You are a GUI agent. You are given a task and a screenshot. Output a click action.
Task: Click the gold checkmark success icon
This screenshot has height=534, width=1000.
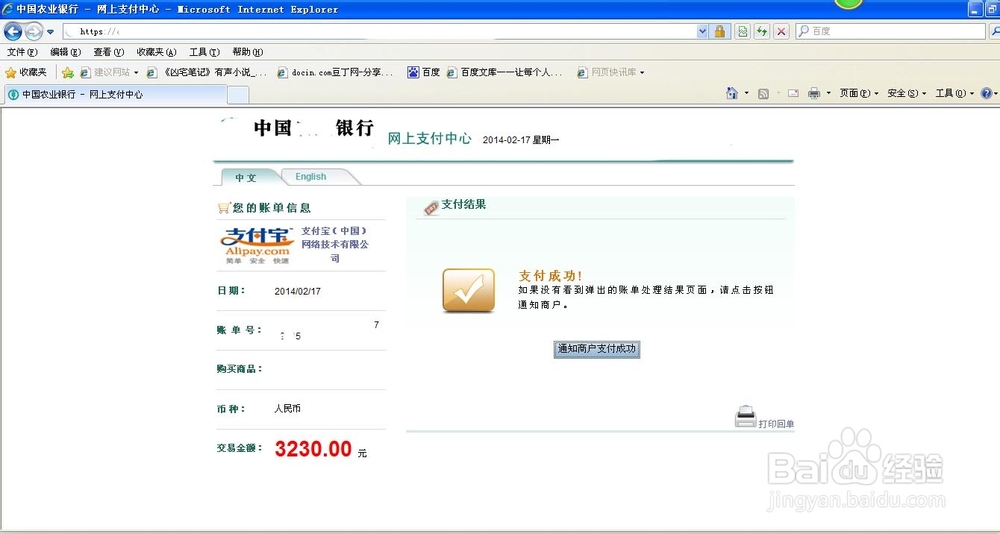pyautogui.click(x=469, y=290)
